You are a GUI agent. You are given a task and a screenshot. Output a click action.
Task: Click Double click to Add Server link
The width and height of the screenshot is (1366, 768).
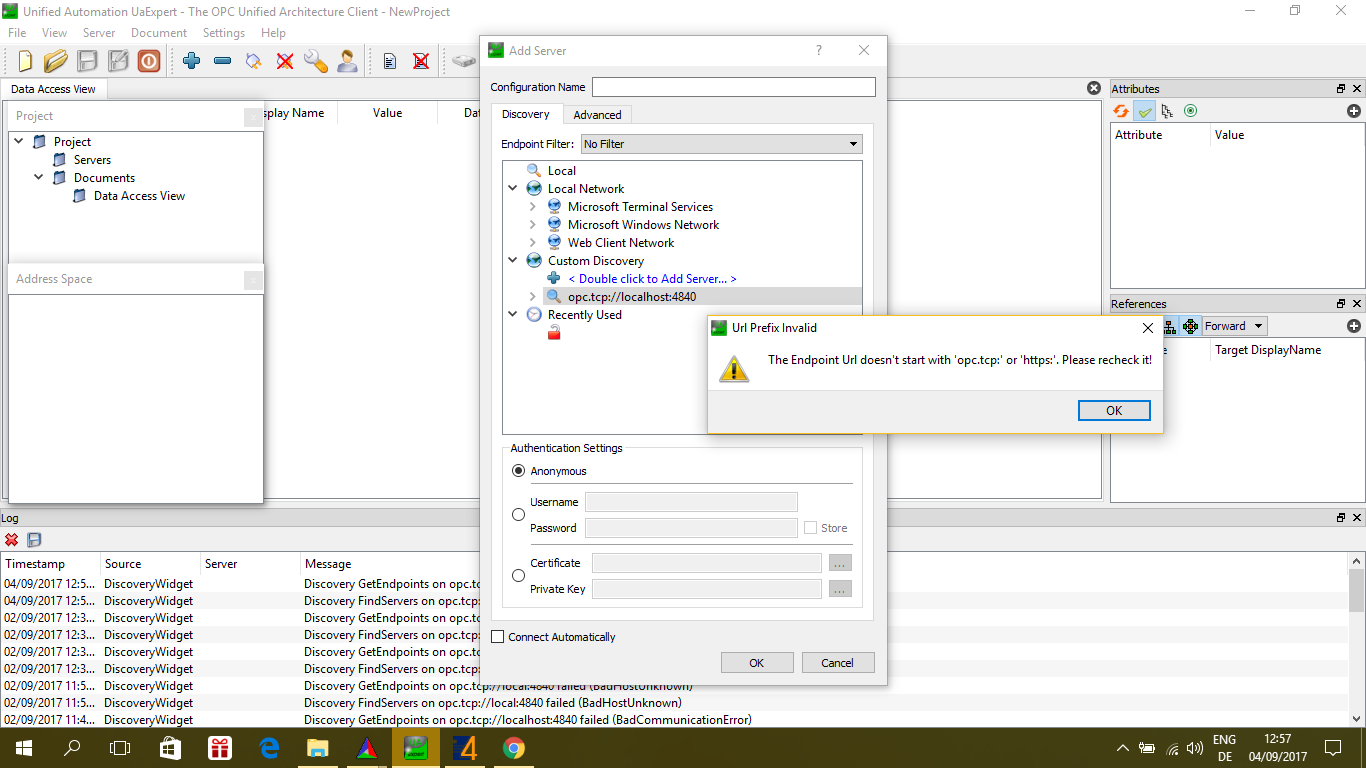point(652,279)
